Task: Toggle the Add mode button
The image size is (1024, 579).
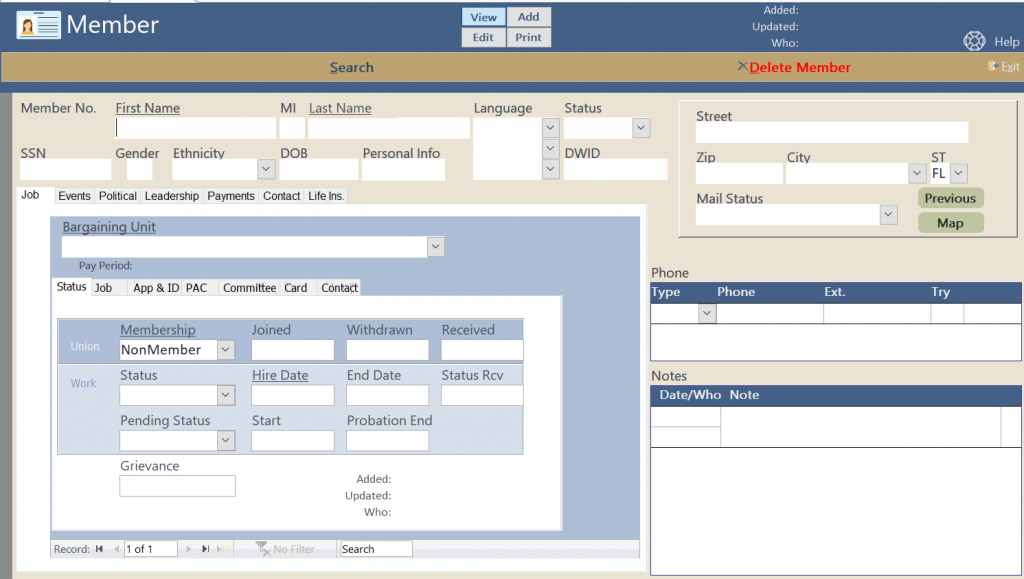Action: point(528,17)
